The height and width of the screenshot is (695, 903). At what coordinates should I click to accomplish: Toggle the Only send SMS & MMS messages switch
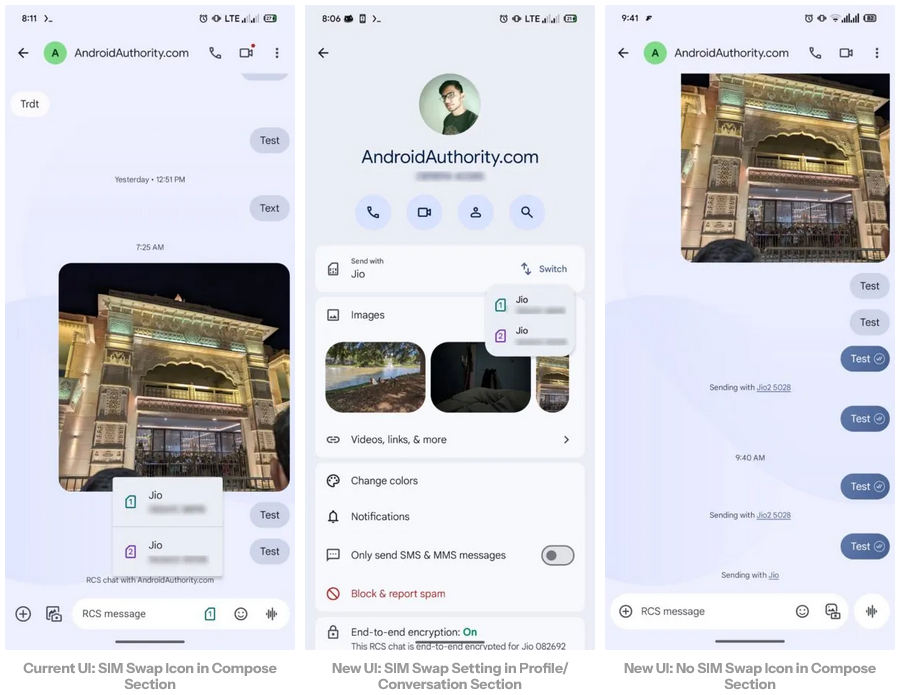[557, 556]
